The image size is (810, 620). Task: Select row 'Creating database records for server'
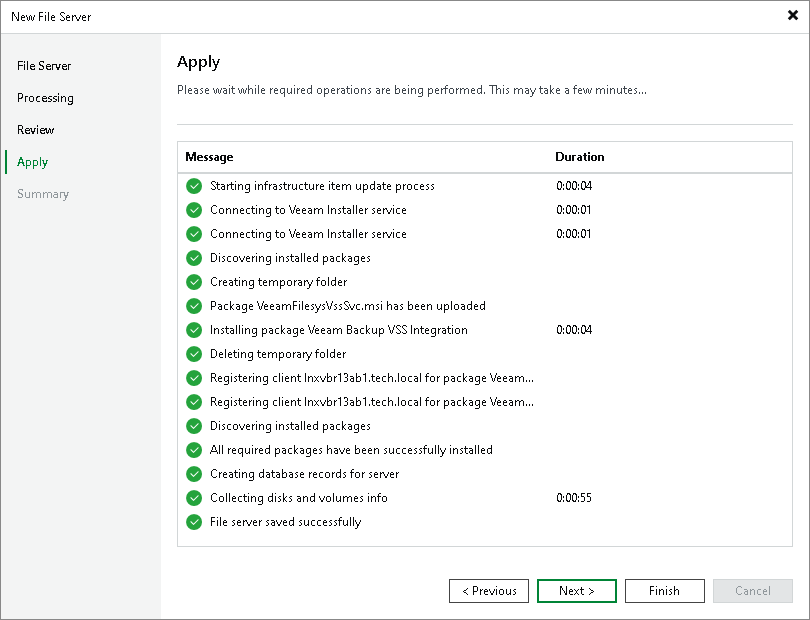click(x=485, y=474)
